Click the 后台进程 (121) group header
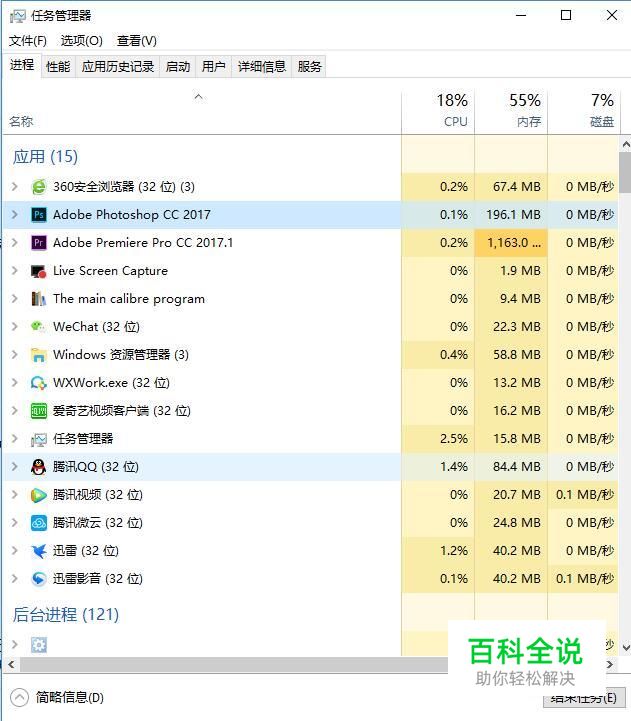Image resolution: width=631 pixels, height=721 pixels. click(x=66, y=615)
